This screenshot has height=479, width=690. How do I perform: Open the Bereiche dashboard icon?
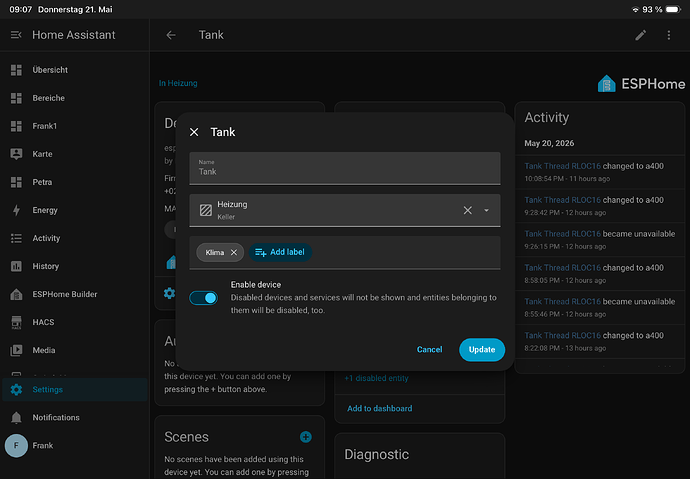pos(16,98)
